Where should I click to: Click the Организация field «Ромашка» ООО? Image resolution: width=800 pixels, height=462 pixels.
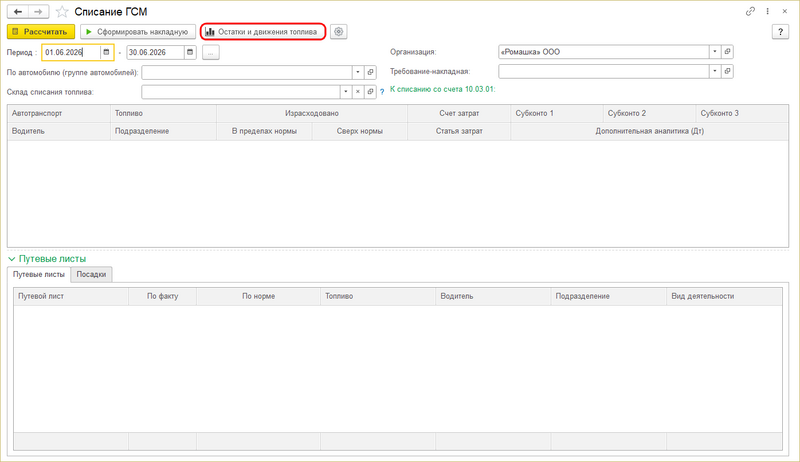603,52
